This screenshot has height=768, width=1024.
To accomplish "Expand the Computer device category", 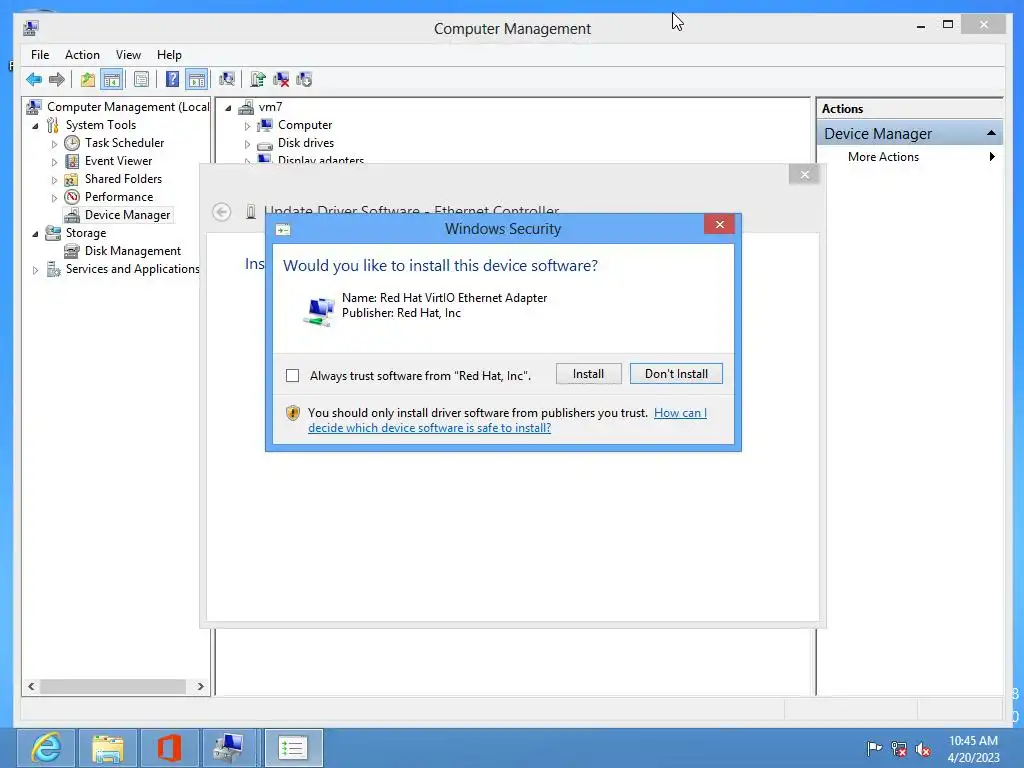I will [248, 126].
